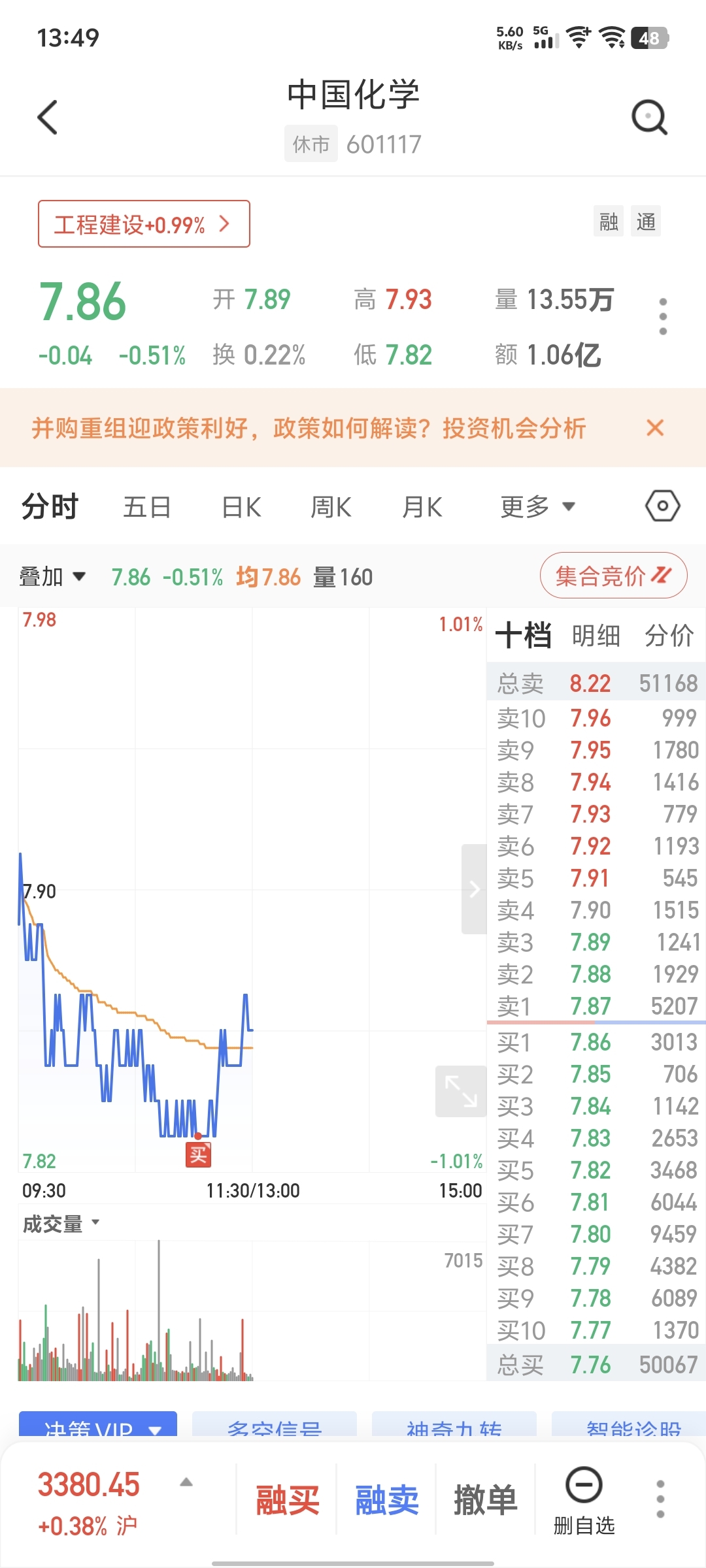
Task: Tap the status bar clock 13:49
Action: (x=68, y=38)
